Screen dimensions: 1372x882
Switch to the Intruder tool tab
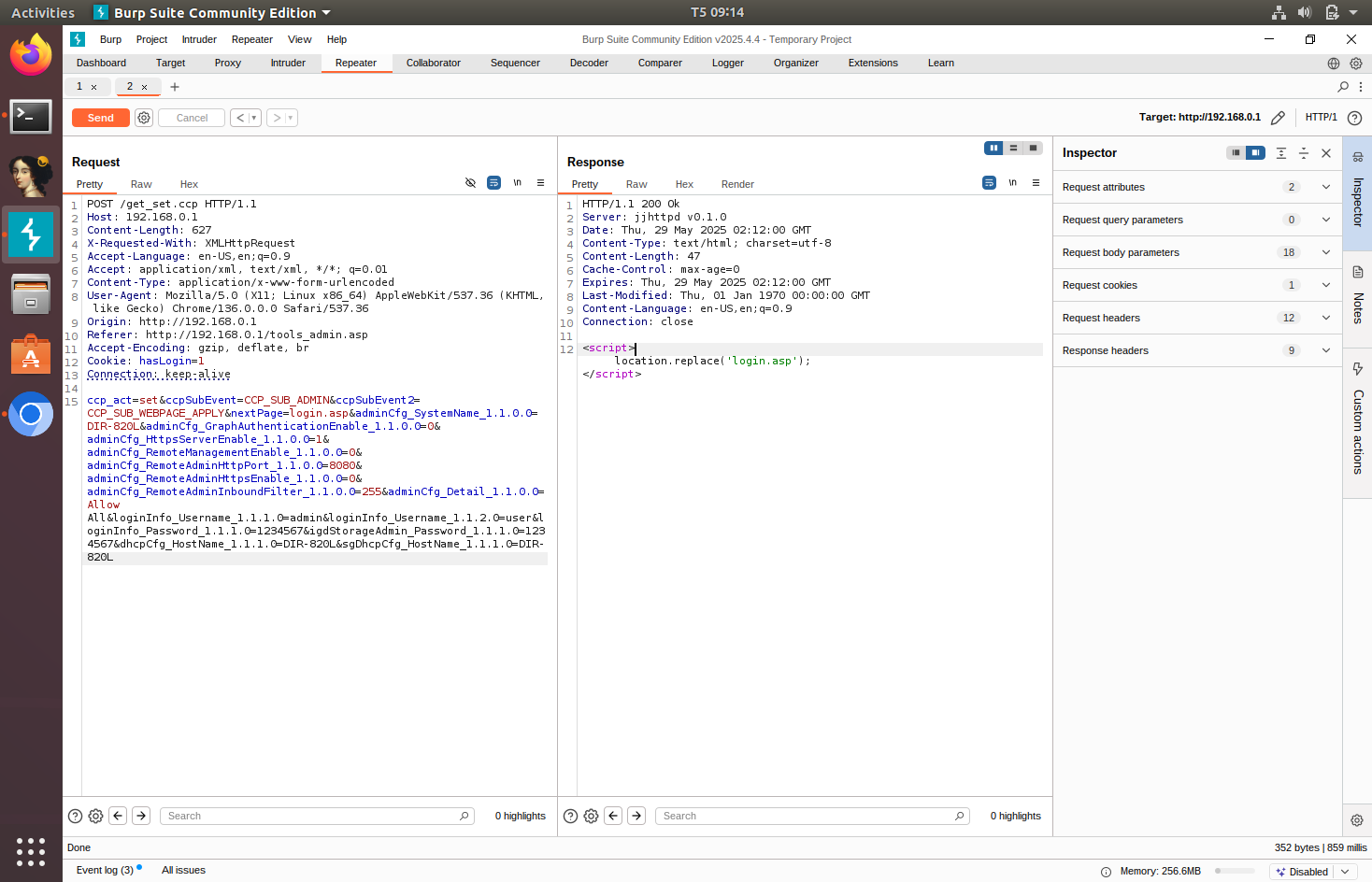pos(288,64)
